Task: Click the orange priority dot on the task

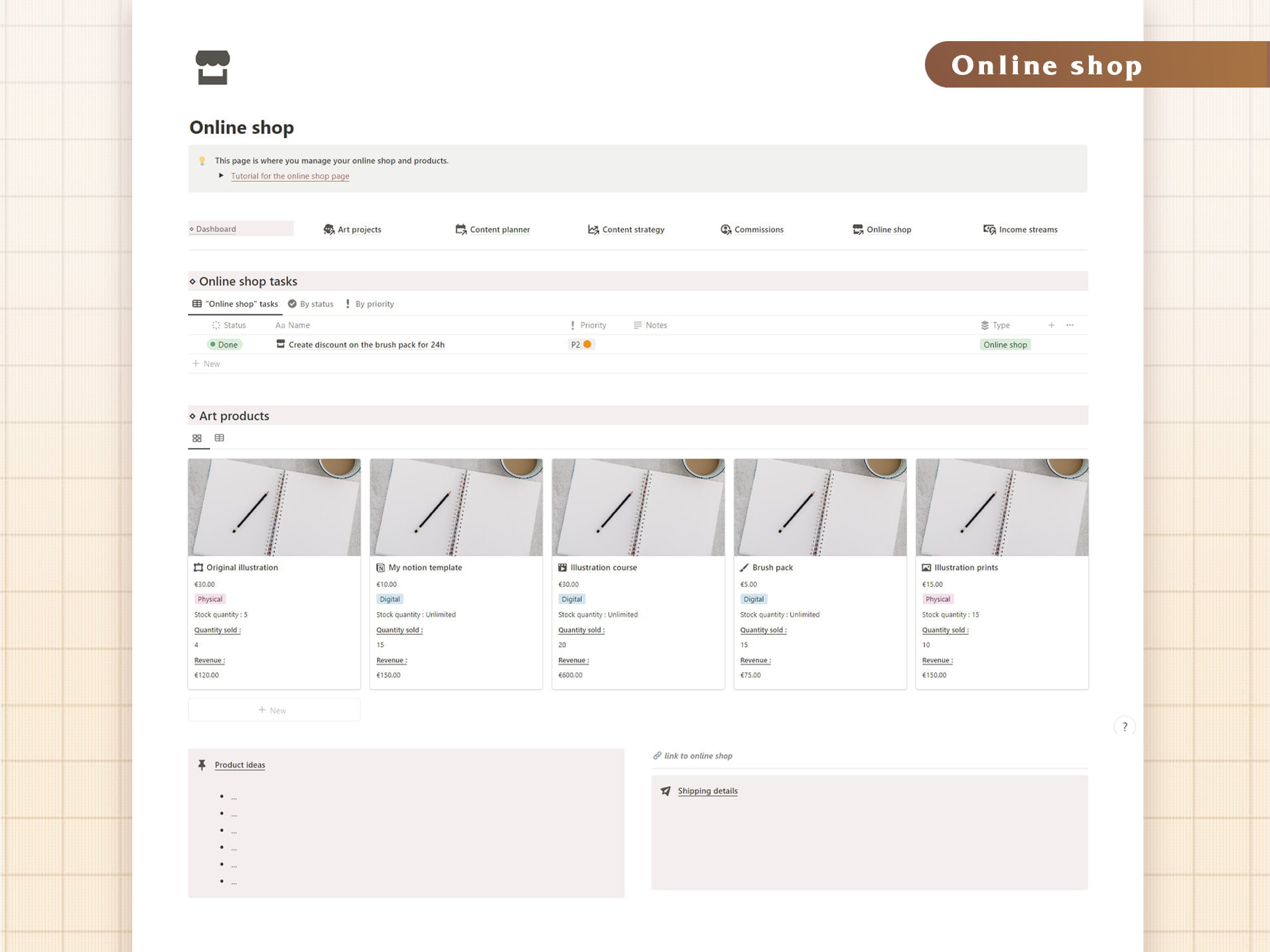Action: point(587,344)
